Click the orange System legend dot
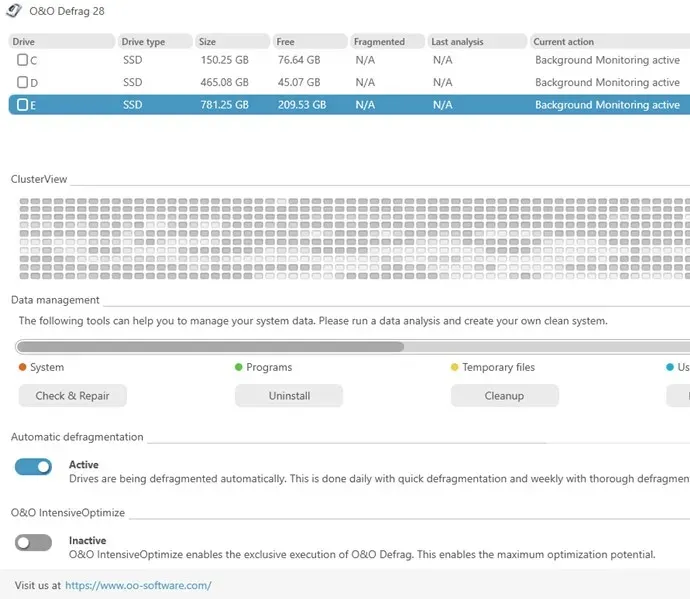Viewport: 690px width, 599px height. [x=22, y=367]
